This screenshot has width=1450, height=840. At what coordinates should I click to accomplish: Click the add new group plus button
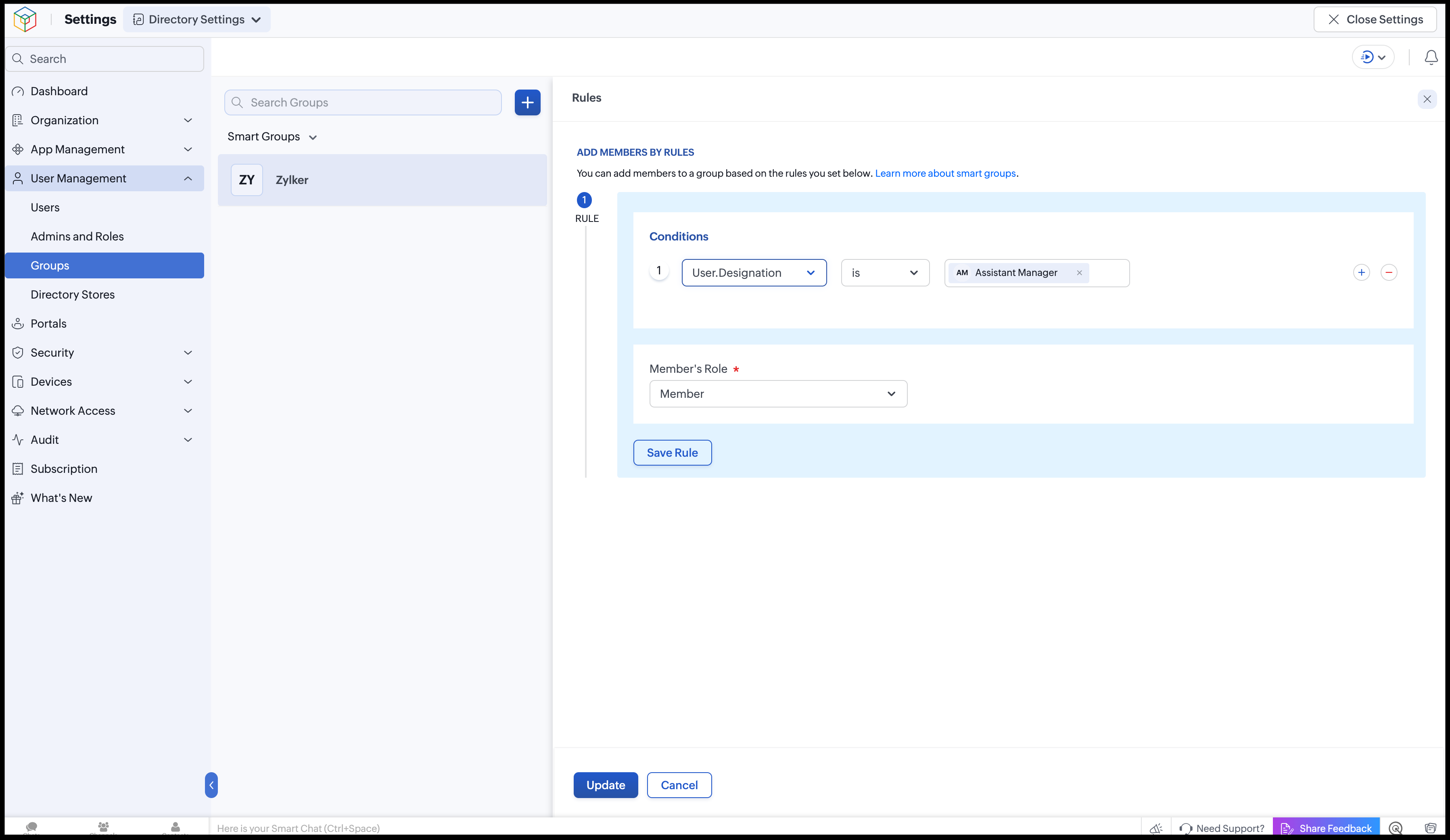pyautogui.click(x=527, y=102)
